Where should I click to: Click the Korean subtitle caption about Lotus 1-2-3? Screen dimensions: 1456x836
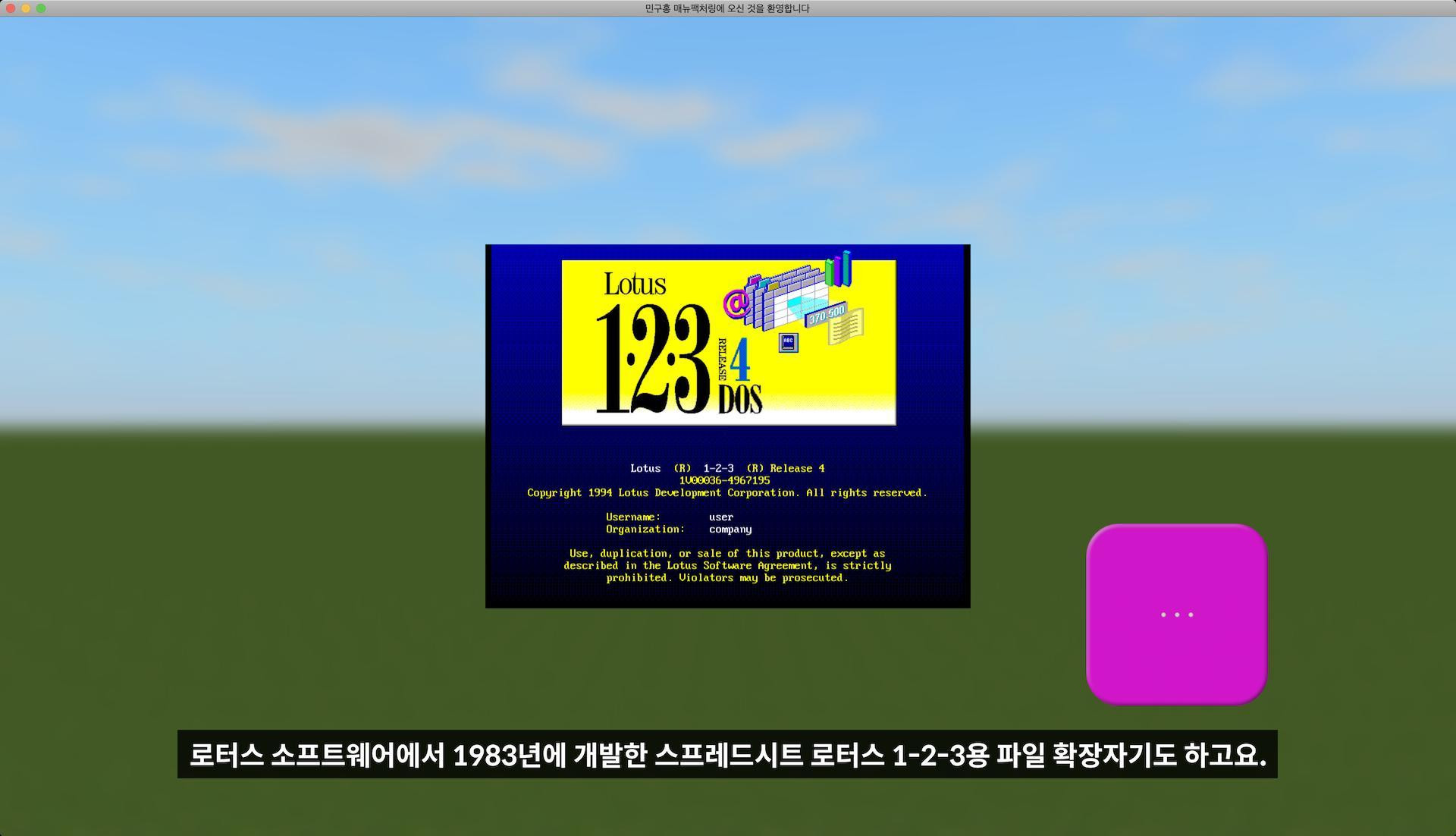point(727,754)
